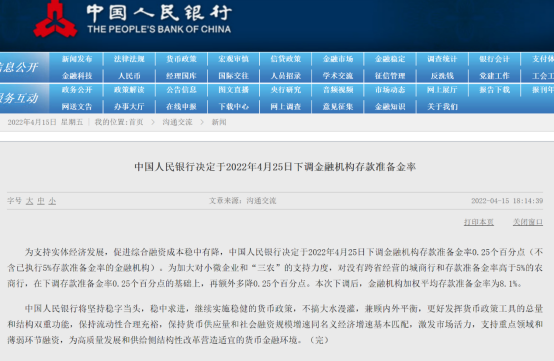Image resolution: width=554 pixels, height=361 pixels.
Task: Open the 新闻发布 menu item
Action: (77, 59)
